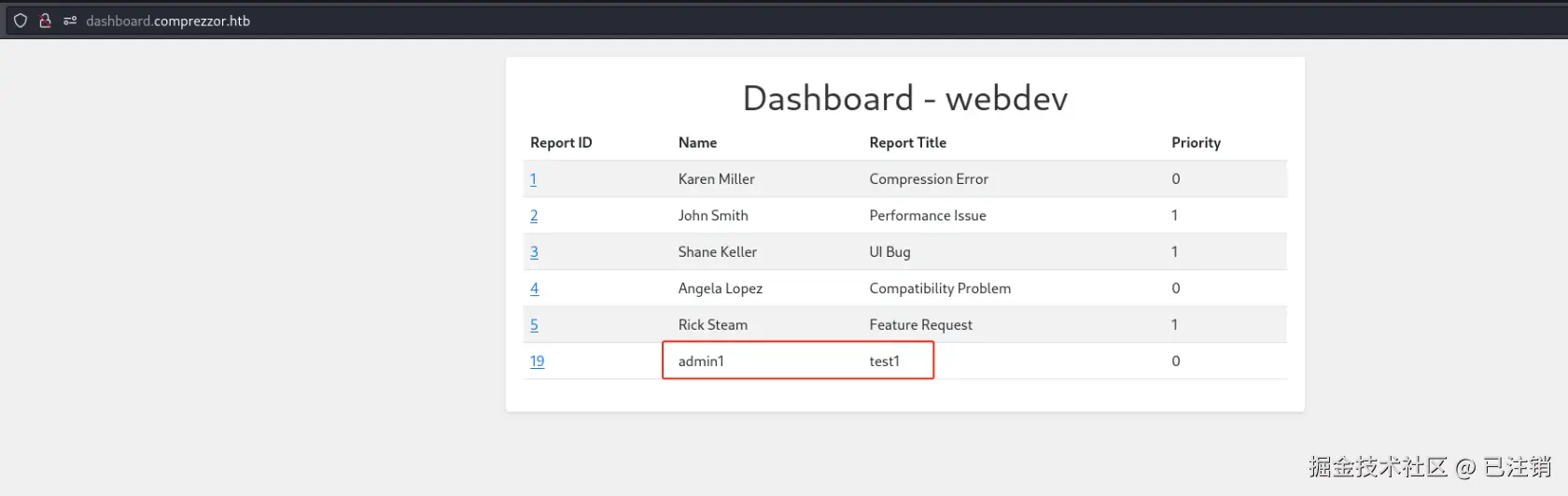Viewport: 1568px width, 496px height.
Task: Open report ID 4 link
Action: 534,289
